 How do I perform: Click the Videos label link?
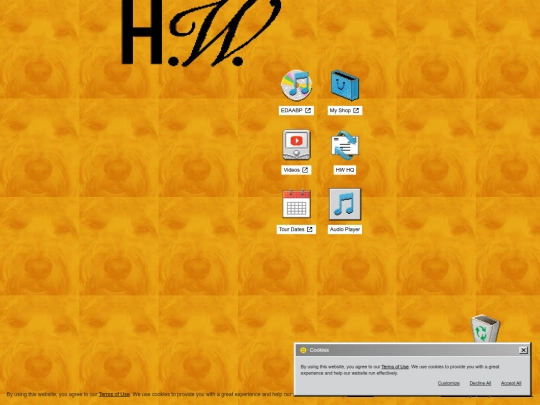click(x=296, y=170)
